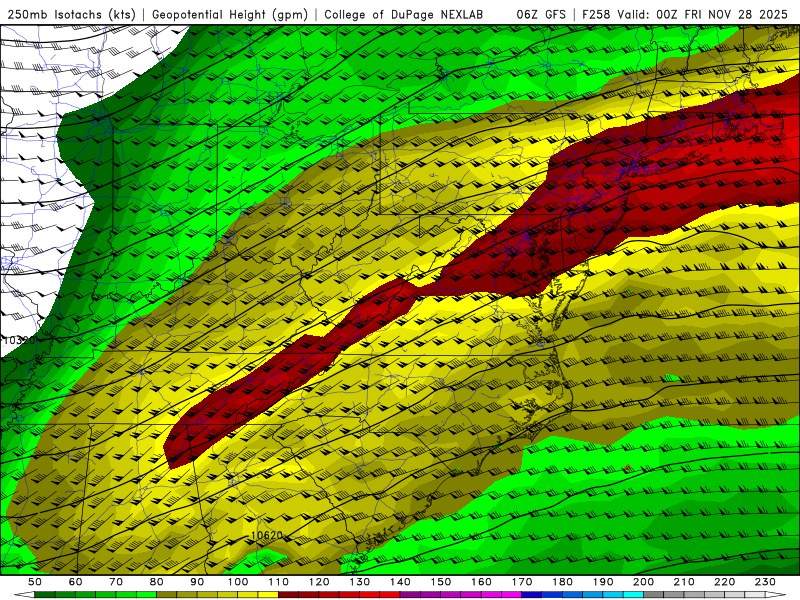This screenshot has width=800, height=600.
Task: Click the legend value 190
Action: tap(603, 582)
